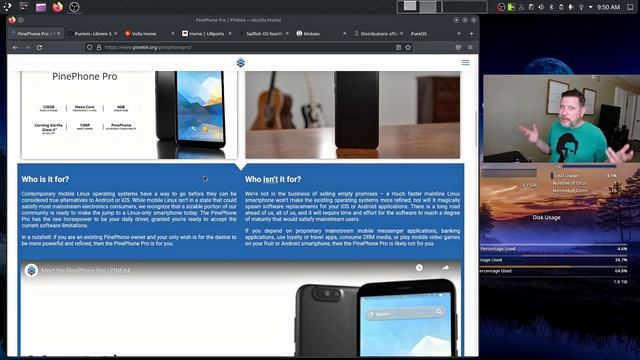Switch to Purism Librem 5 tab
This screenshot has width=640, height=360.
93,33
